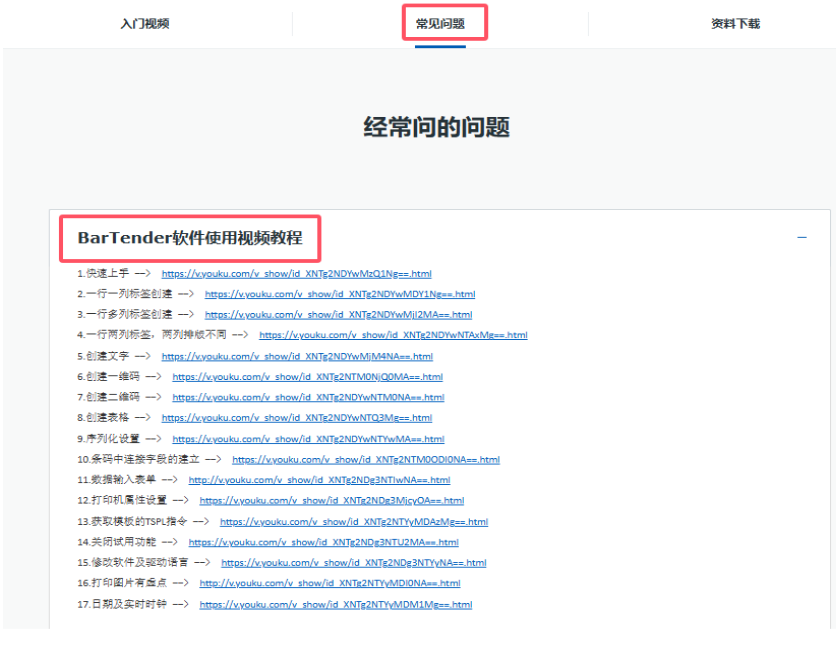Open the Youku link for 快速上手
Image resolution: width=836 pixels, height=661 pixels.
[296, 273]
